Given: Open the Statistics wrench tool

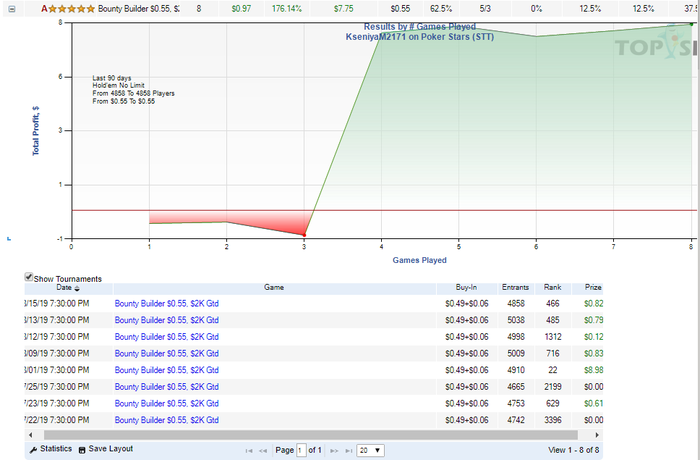Looking at the screenshot, I should pyautogui.click(x=33, y=450).
